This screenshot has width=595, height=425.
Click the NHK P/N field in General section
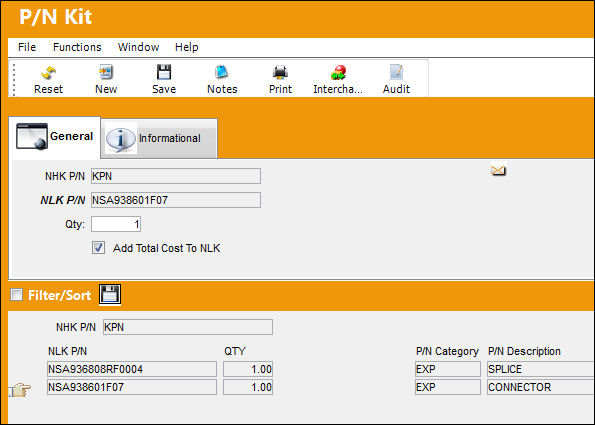[x=176, y=176]
